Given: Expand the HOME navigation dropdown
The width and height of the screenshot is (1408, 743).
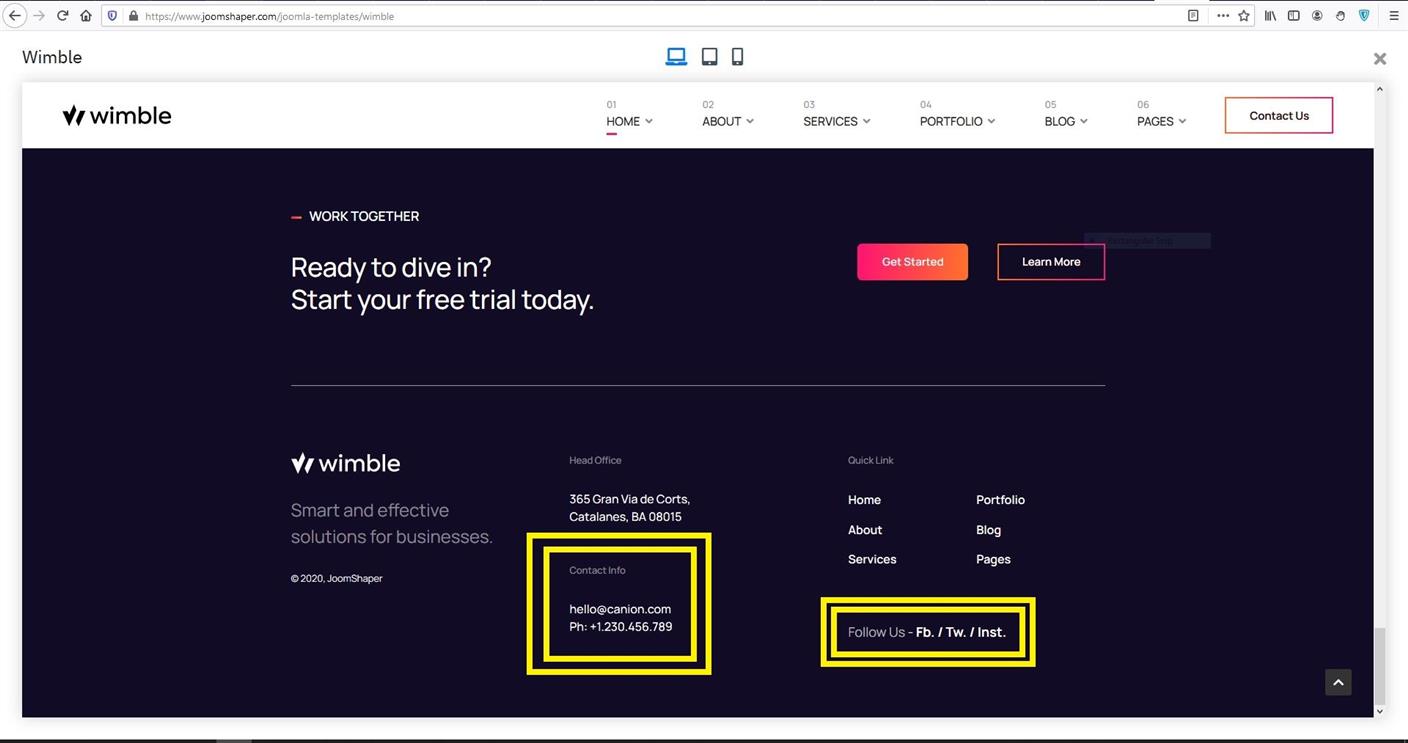Looking at the screenshot, I should click(x=629, y=121).
